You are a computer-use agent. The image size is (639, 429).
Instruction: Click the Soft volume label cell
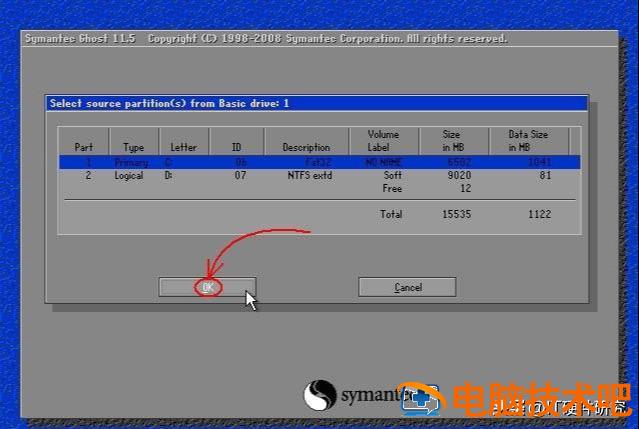(392, 176)
